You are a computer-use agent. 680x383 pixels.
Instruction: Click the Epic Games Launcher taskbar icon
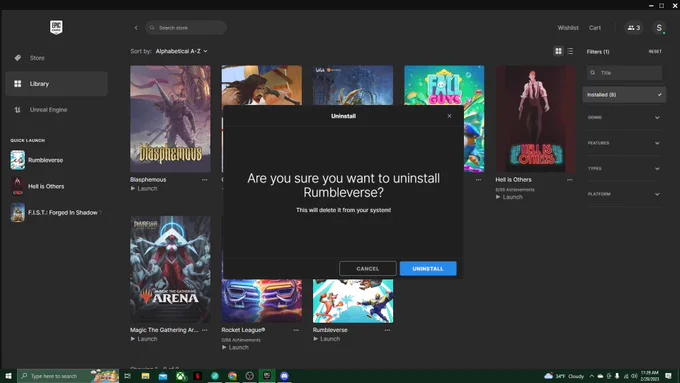[x=267, y=376]
